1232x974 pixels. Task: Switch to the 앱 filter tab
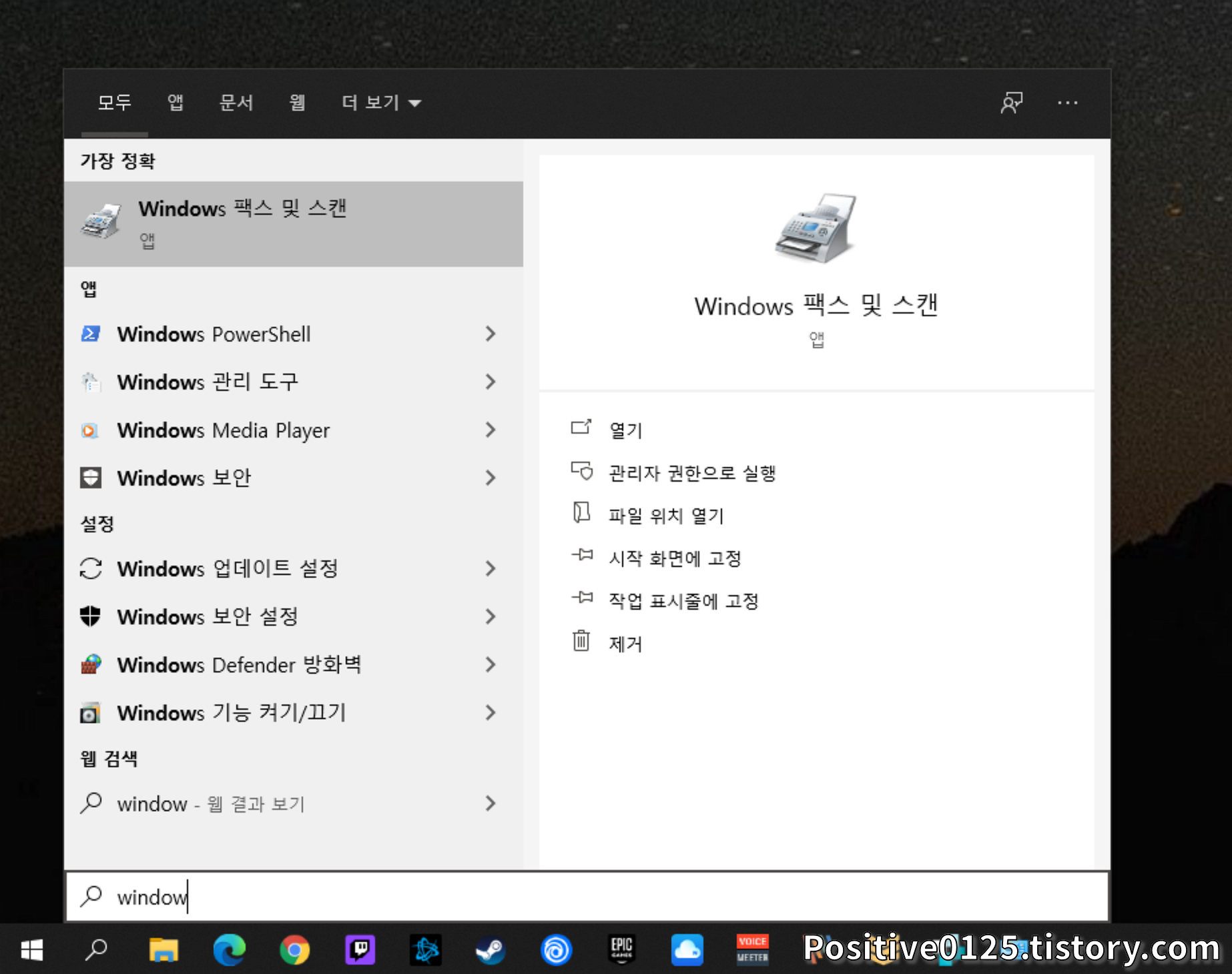[x=176, y=103]
